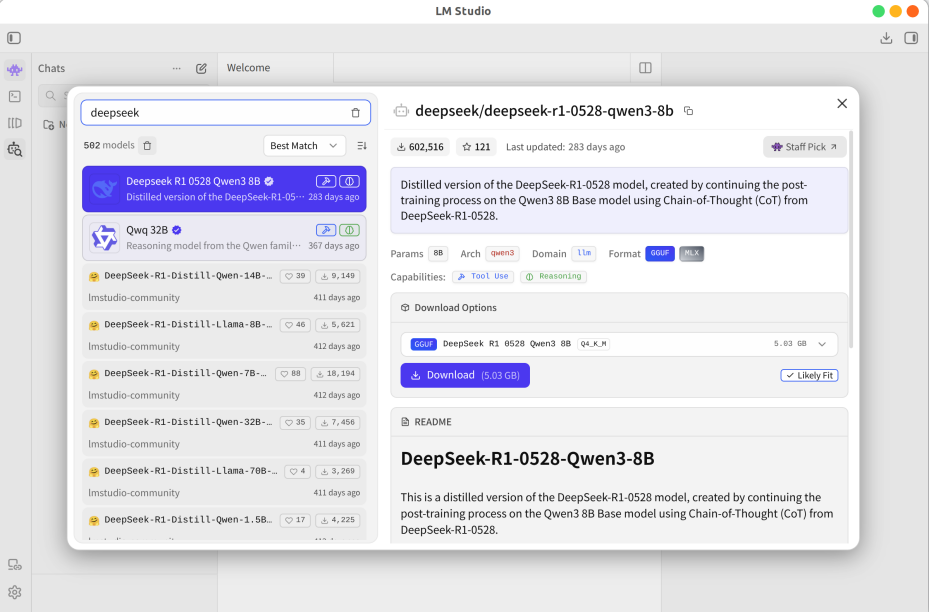
Task: Open the Chats three-dots menu
Action: coord(177,68)
